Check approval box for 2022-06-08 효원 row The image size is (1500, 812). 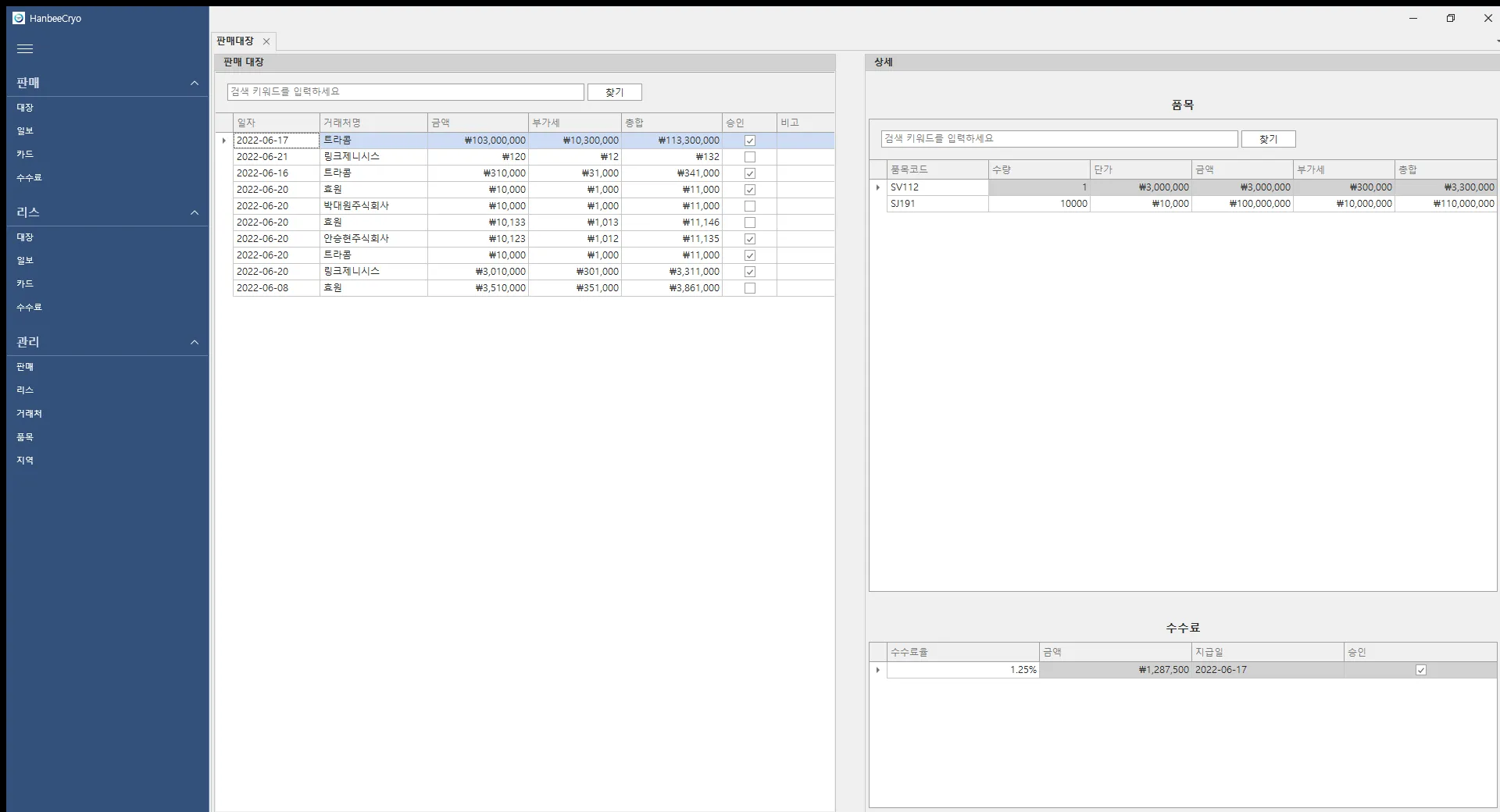tap(750, 288)
